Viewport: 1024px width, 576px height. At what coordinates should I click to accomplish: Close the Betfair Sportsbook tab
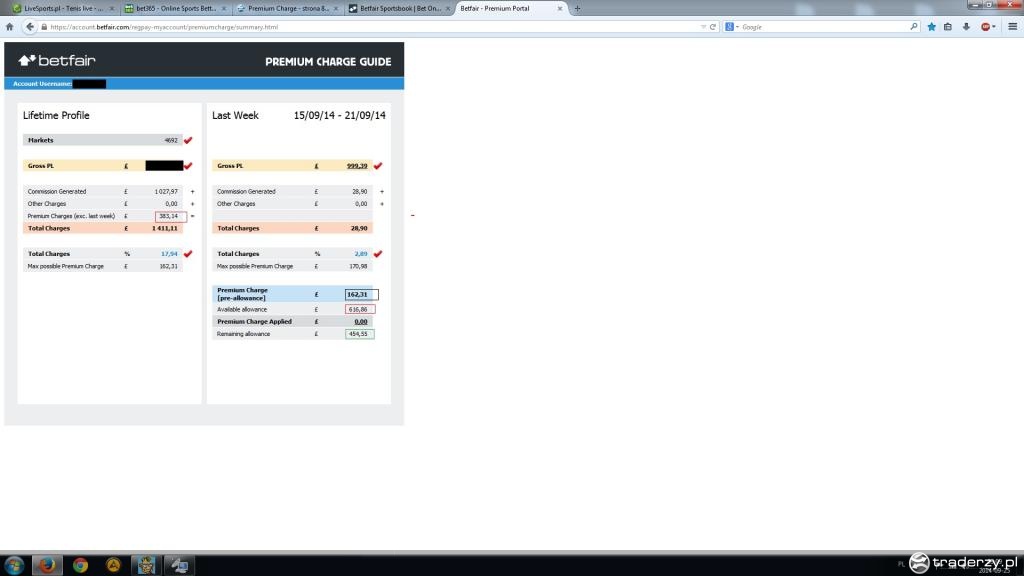click(x=447, y=8)
